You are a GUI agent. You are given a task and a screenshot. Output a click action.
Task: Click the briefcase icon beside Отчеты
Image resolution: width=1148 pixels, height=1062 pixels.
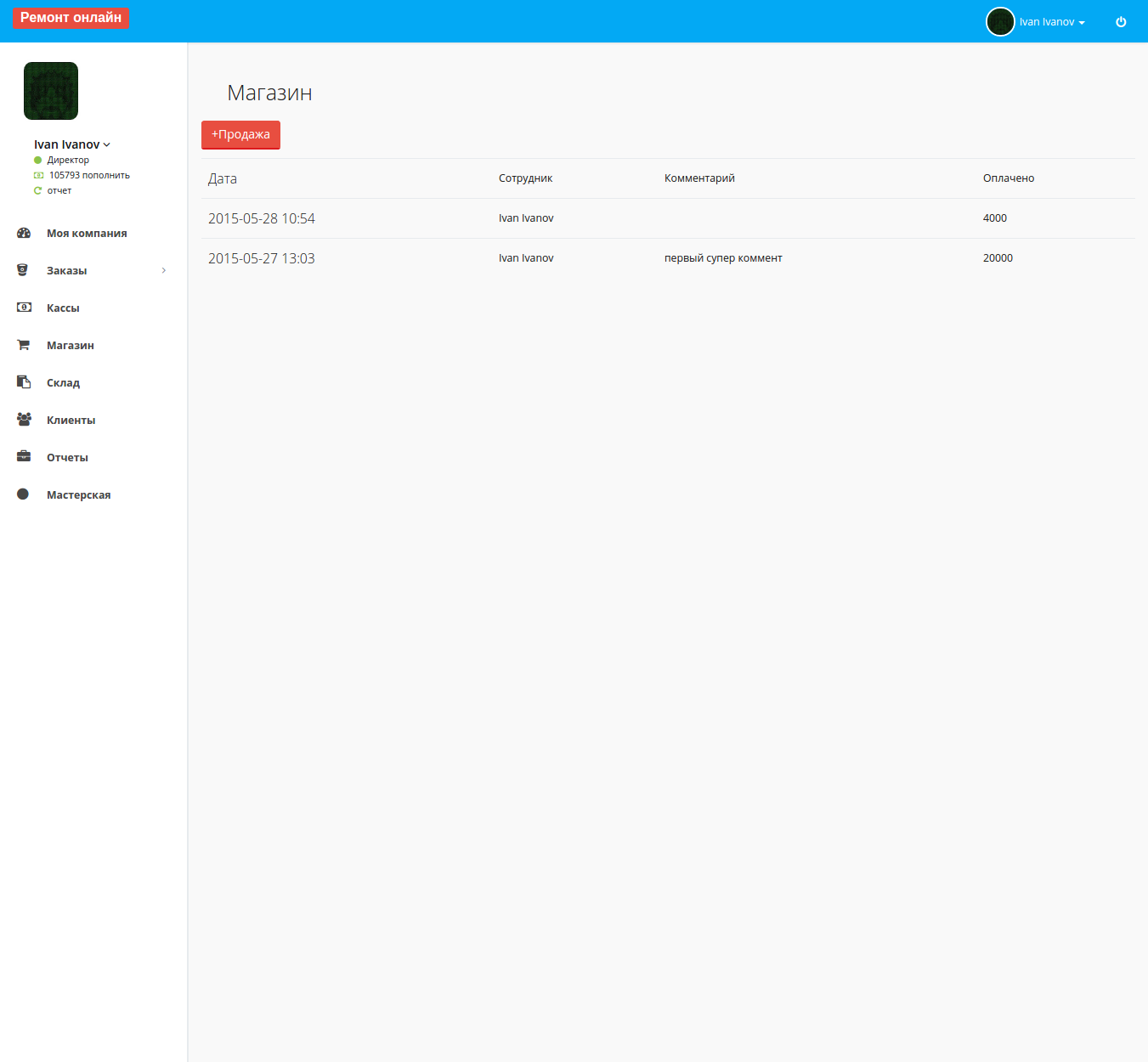click(x=24, y=456)
